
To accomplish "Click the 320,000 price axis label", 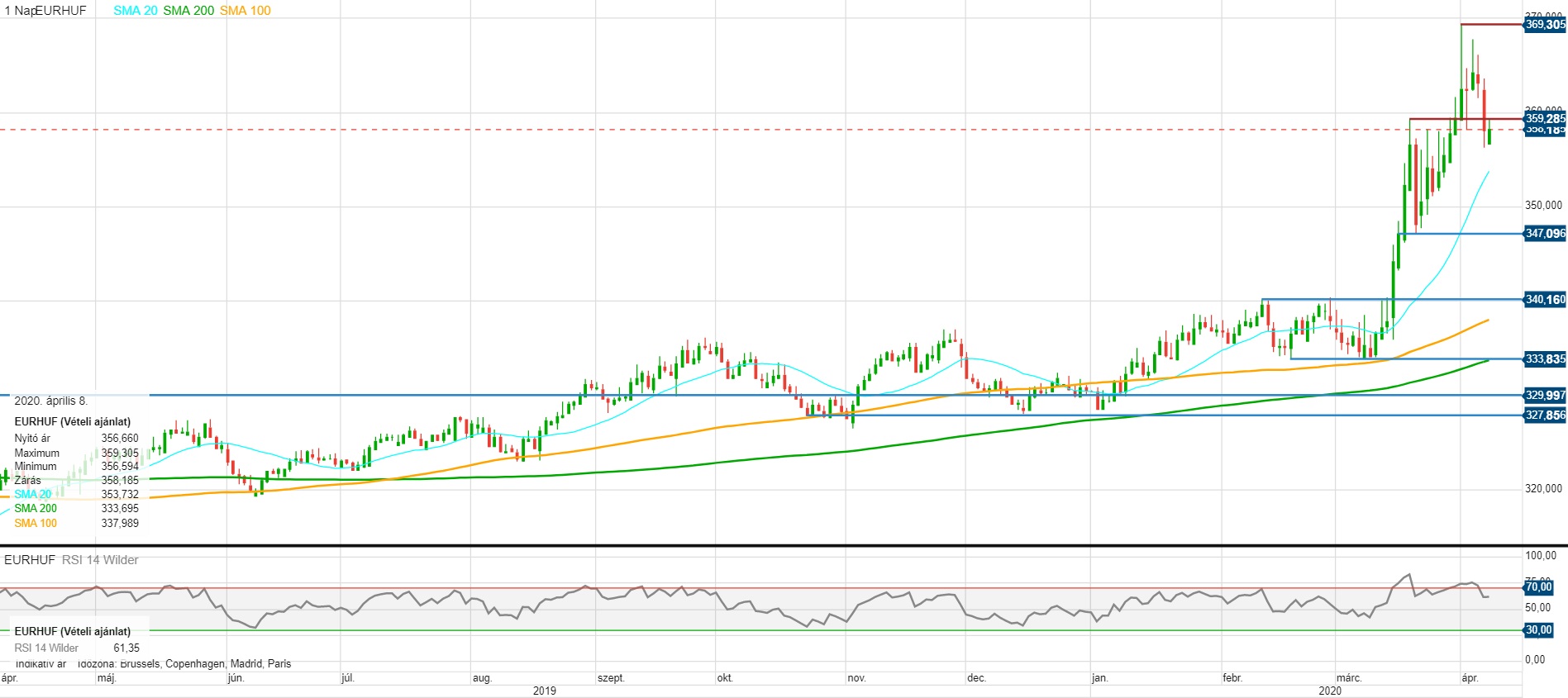I will point(1544,489).
